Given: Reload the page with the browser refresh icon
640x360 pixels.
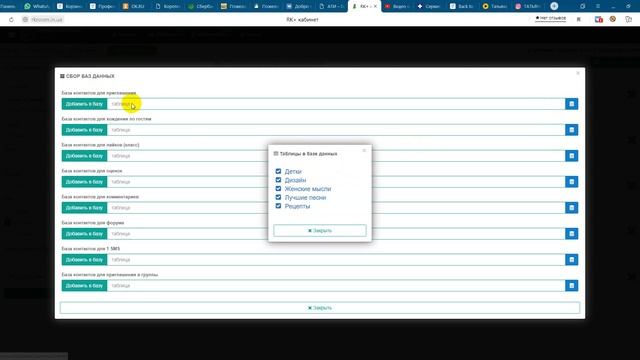Looking at the screenshot, I should tap(11, 20).
